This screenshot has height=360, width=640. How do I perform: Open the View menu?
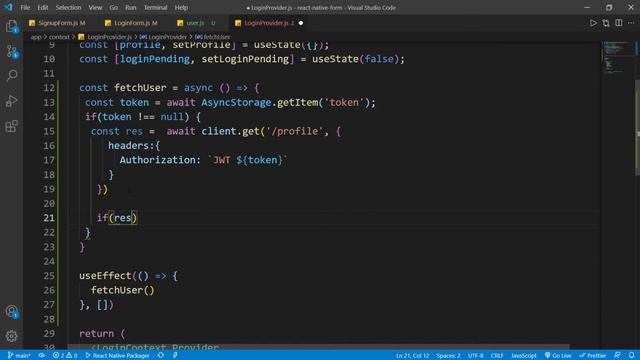[95, 7]
